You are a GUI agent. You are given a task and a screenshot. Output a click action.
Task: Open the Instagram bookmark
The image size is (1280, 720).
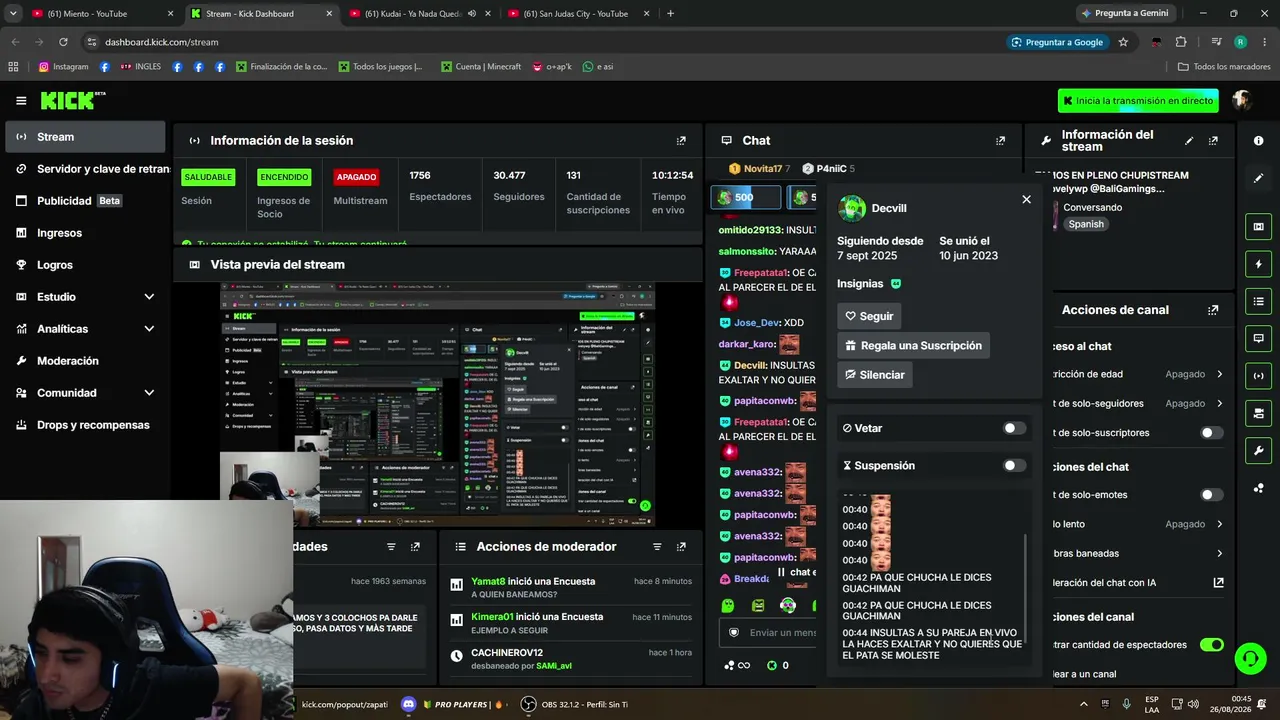[x=63, y=67]
